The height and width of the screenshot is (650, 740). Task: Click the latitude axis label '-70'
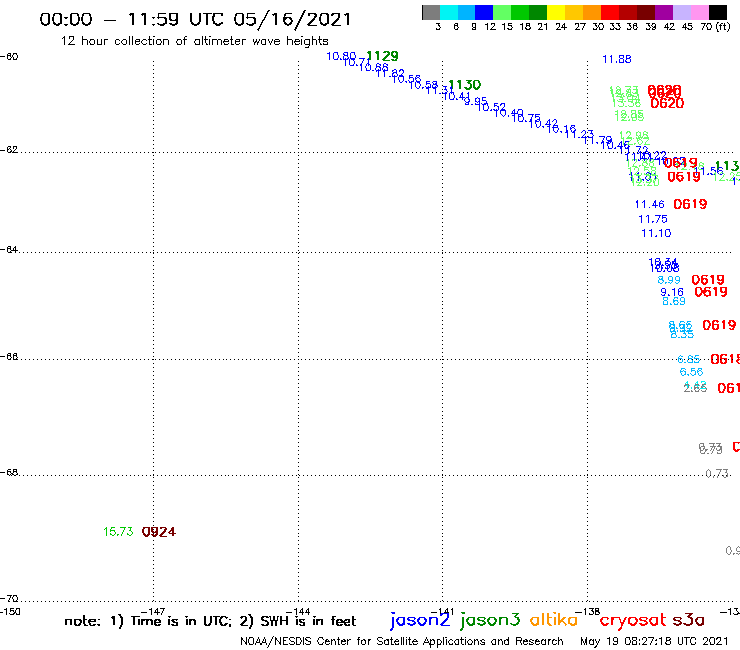pos(9,599)
